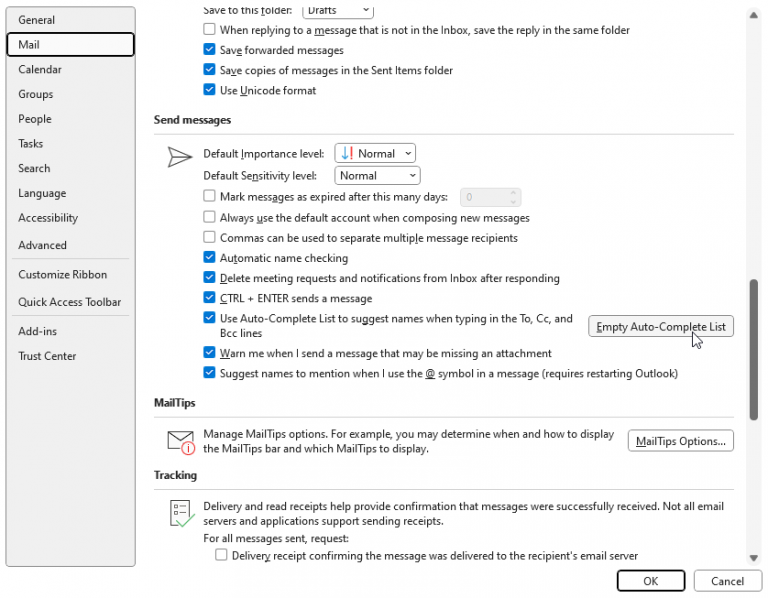Image resolution: width=768 pixels, height=598 pixels.
Task: Uncheck Use Unicode format
Action: tap(209, 90)
